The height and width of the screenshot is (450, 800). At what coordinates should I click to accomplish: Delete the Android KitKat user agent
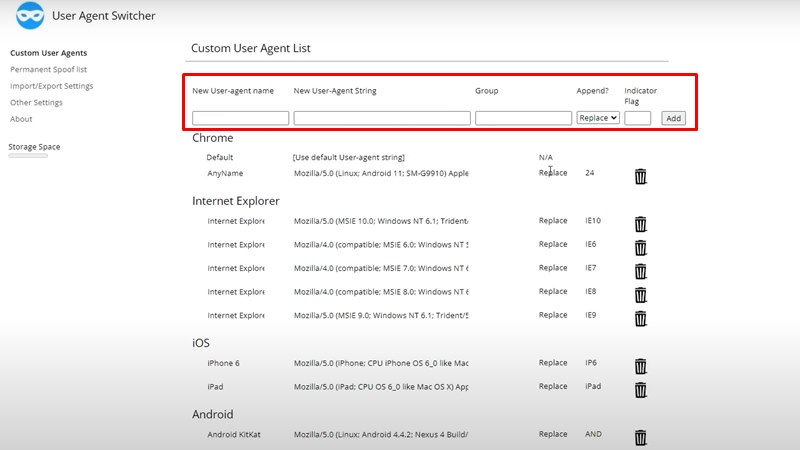tap(640, 437)
